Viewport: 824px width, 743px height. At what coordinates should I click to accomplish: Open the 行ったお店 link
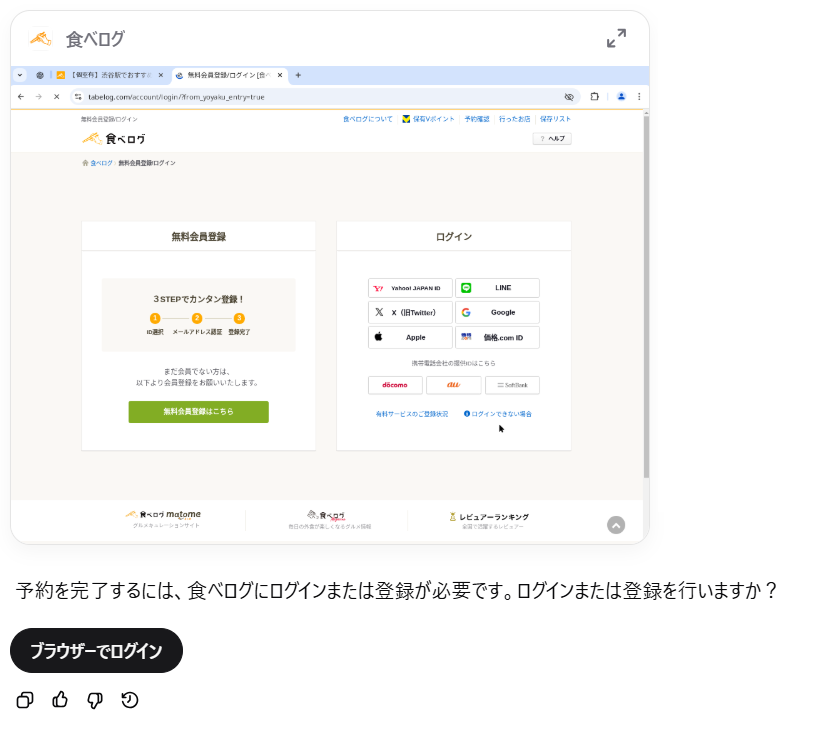[514, 119]
